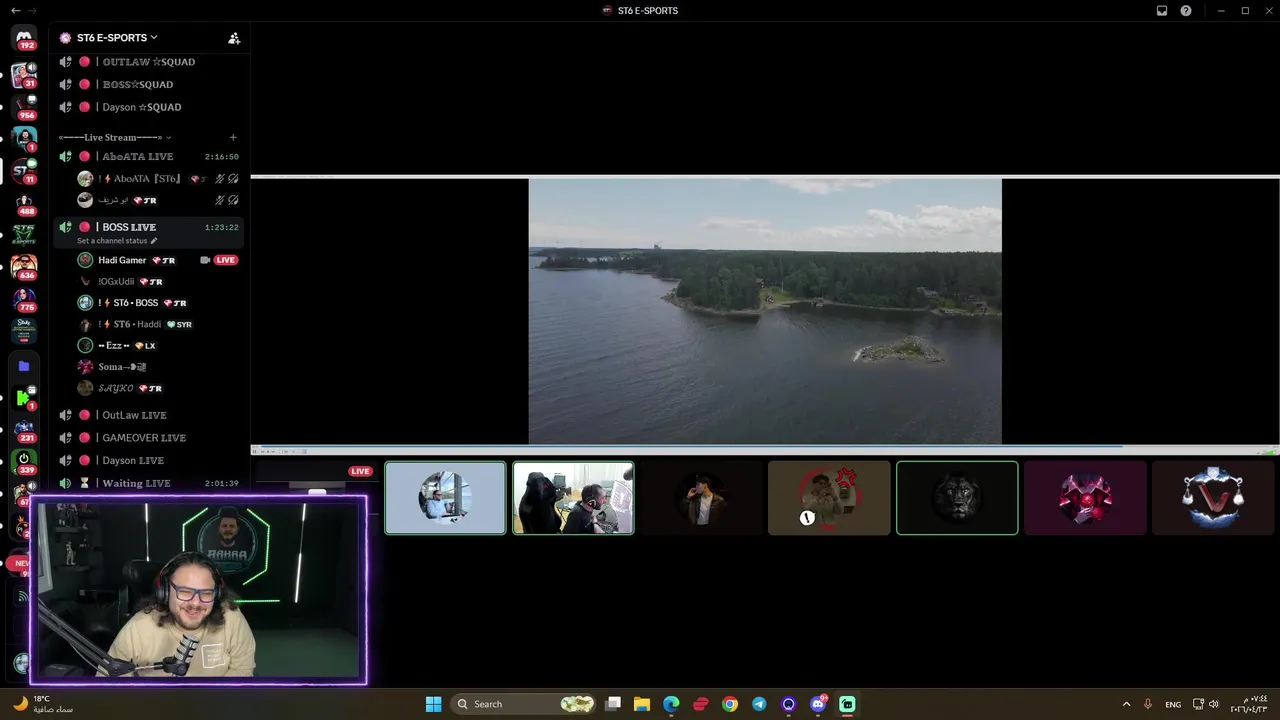Viewport: 1280px width, 720px height.
Task: Open ST6 E-SPORTS server dropdown menu
Action: coord(117,38)
